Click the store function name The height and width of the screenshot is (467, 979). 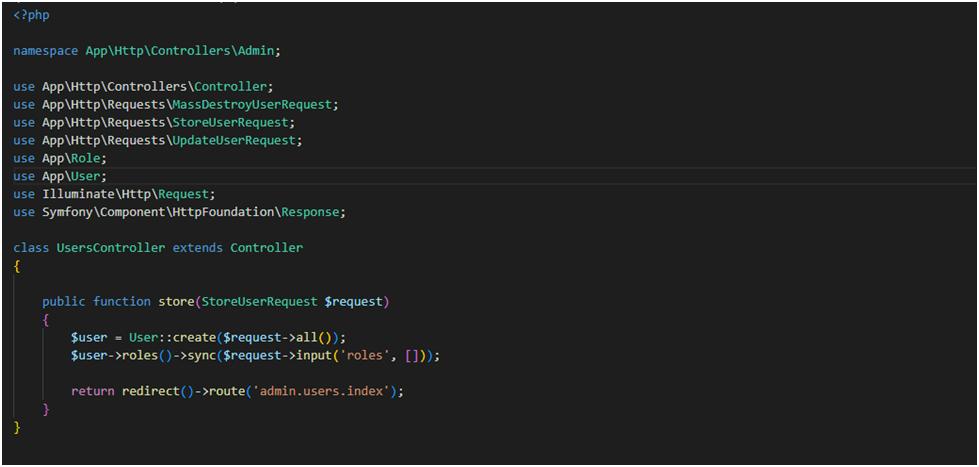pos(176,302)
